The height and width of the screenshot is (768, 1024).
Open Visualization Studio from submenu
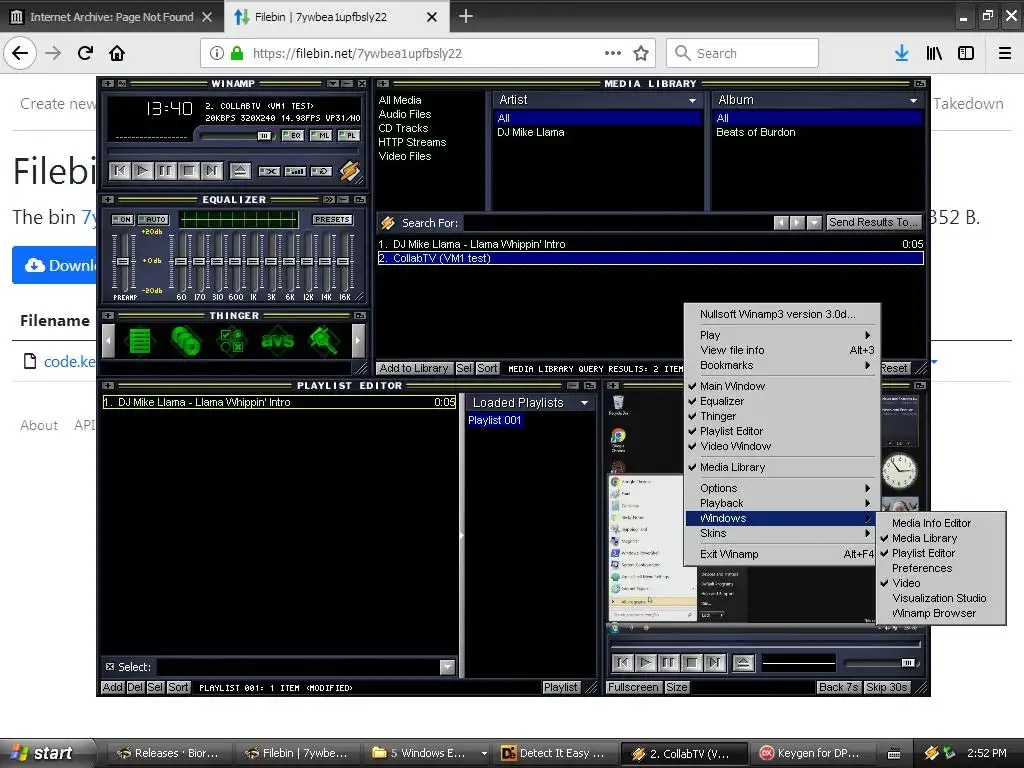tap(940, 598)
